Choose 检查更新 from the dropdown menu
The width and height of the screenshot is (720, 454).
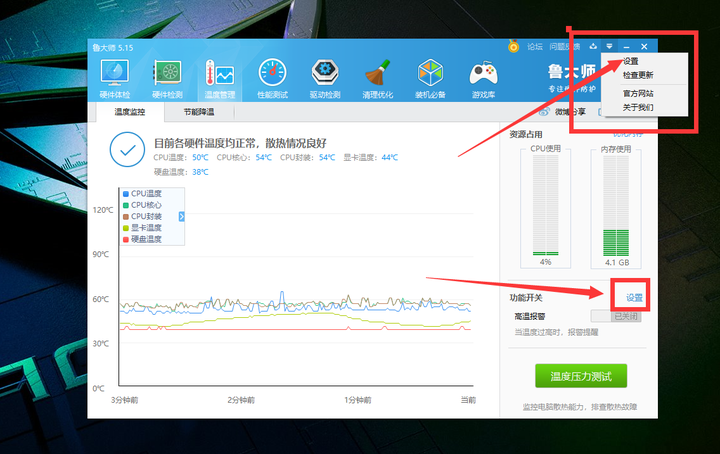click(638, 75)
